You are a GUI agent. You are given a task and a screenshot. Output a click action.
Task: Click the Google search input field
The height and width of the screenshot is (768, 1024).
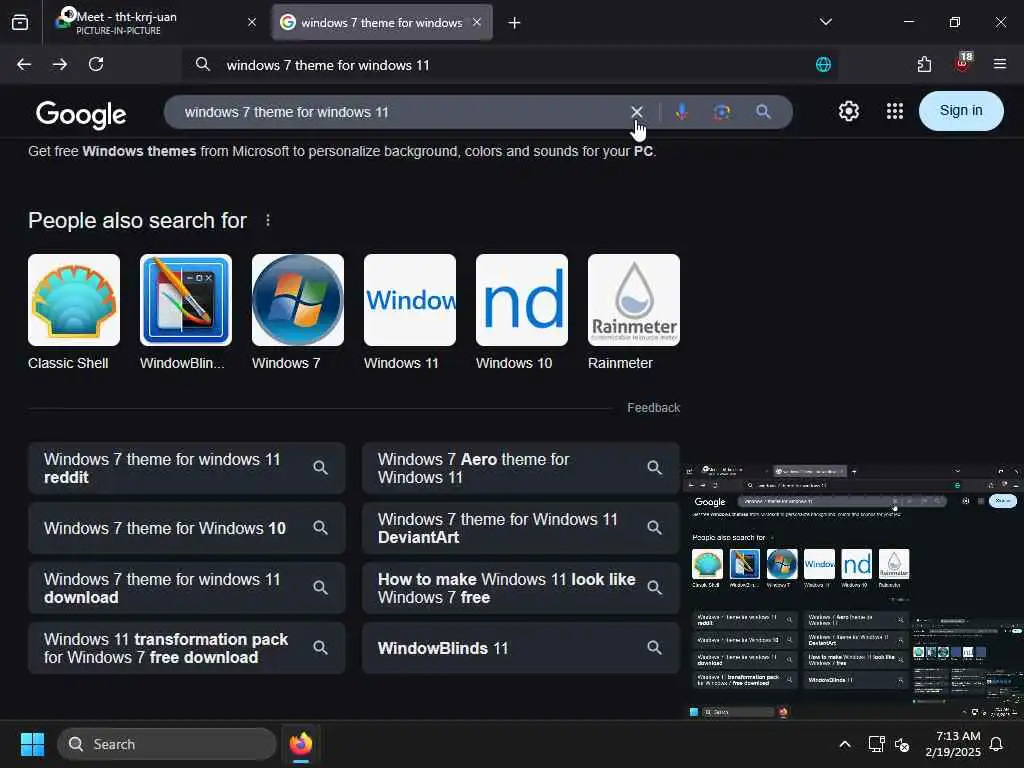tap(398, 112)
